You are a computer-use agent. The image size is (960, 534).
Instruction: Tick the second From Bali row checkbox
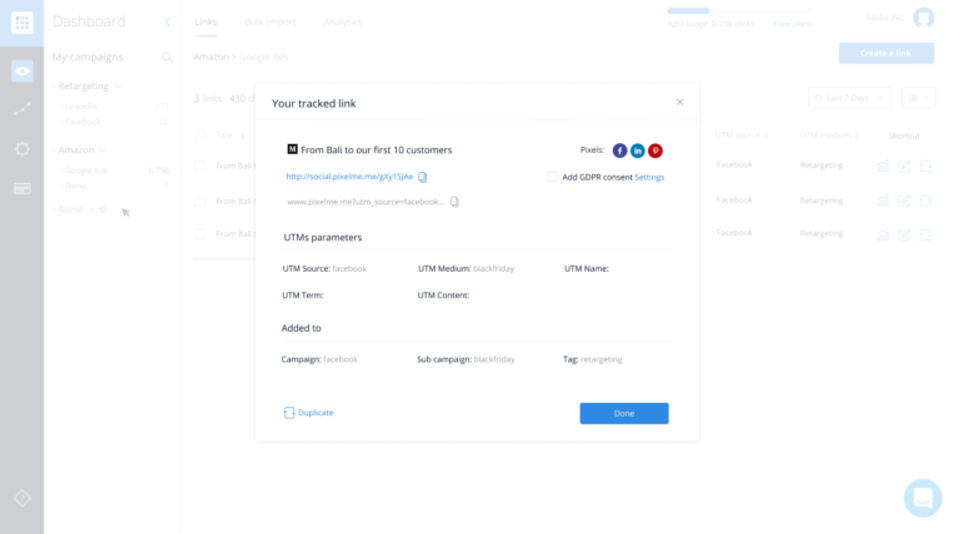[200, 201]
